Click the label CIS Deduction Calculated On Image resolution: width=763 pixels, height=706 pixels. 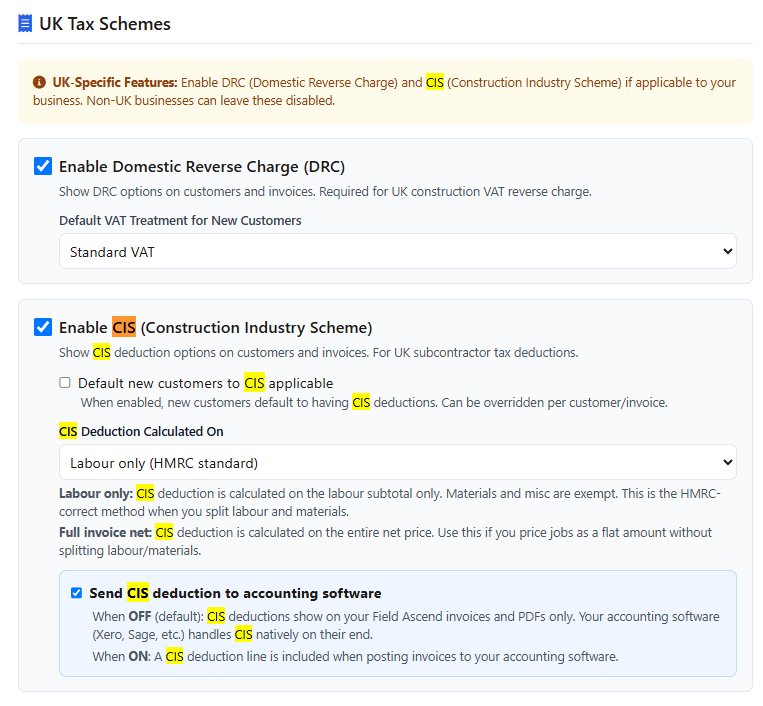tap(141, 432)
